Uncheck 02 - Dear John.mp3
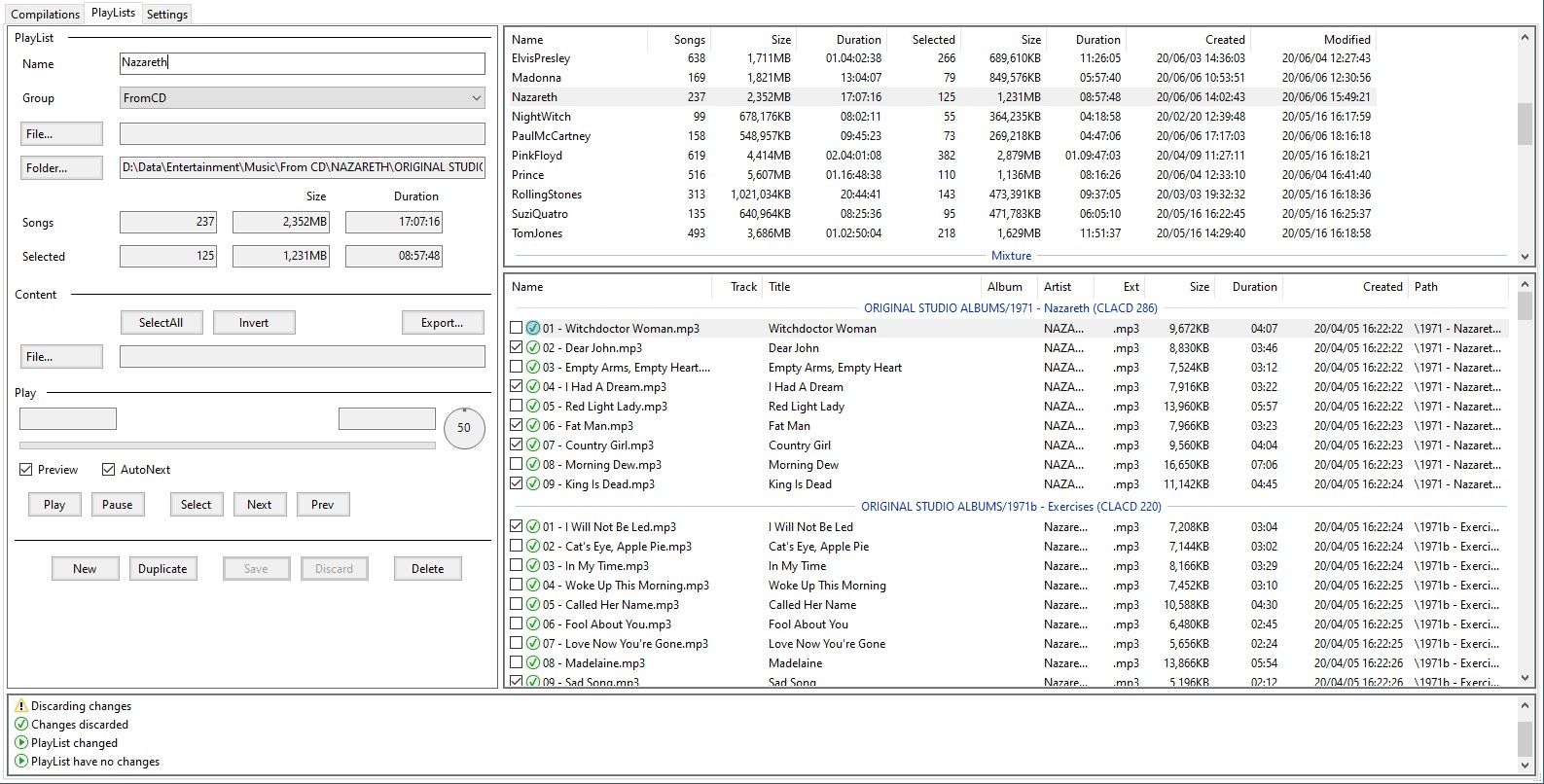The width and height of the screenshot is (1544, 784). pos(517,348)
